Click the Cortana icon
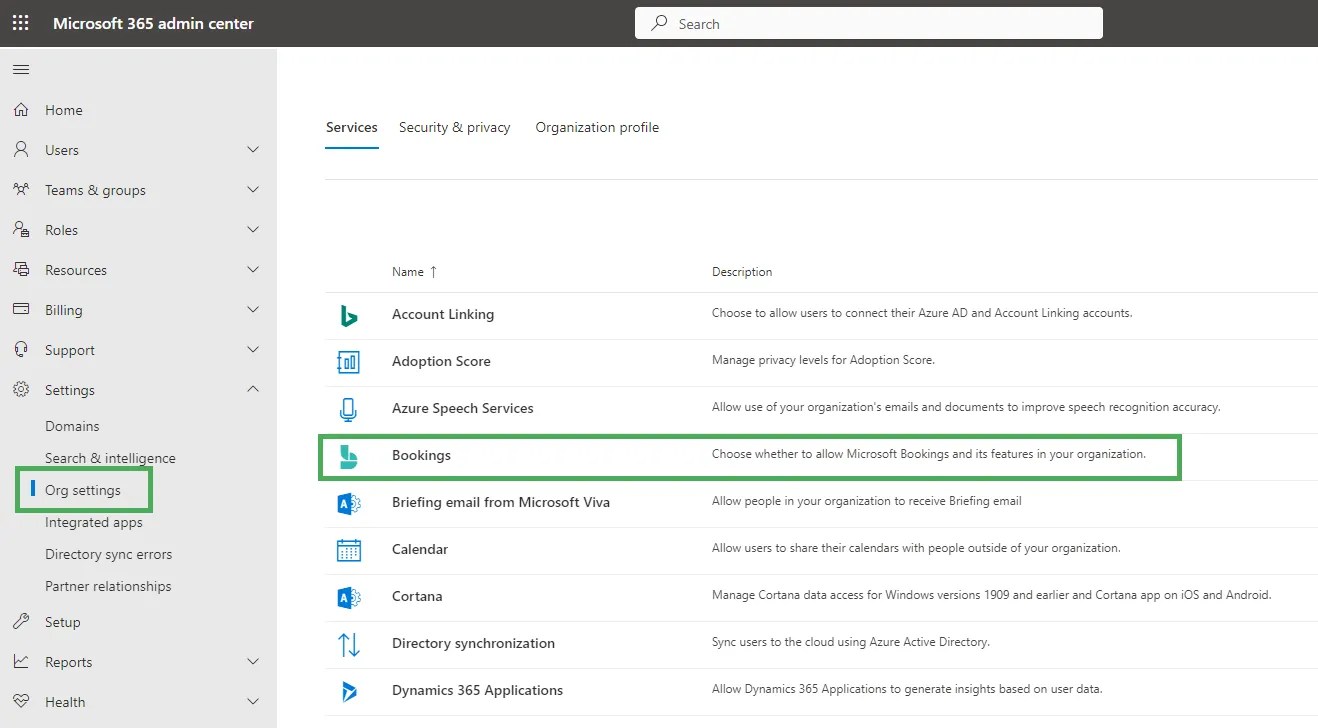This screenshot has height=728, width=1318. (x=350, y=596)
